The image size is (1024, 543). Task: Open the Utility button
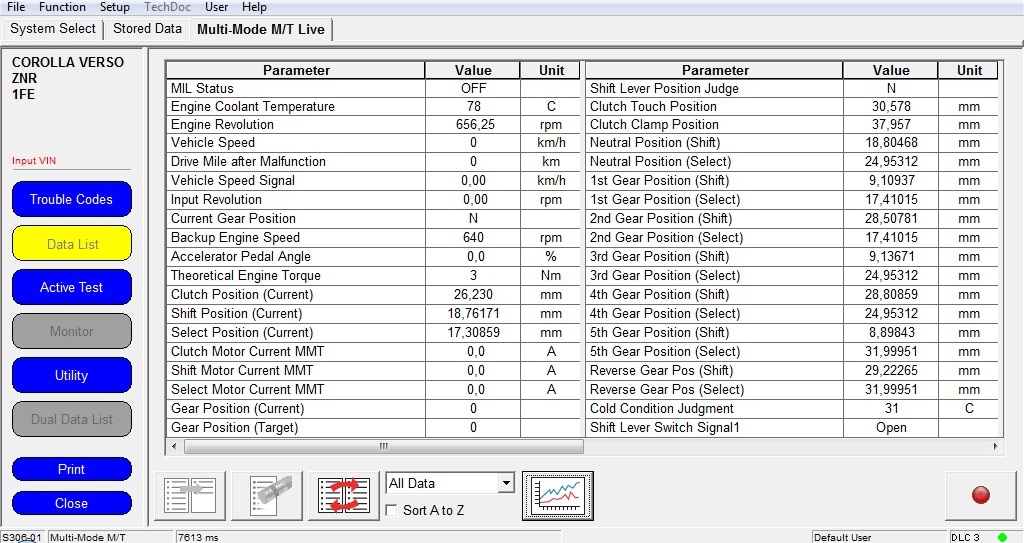tap(71, 375)
